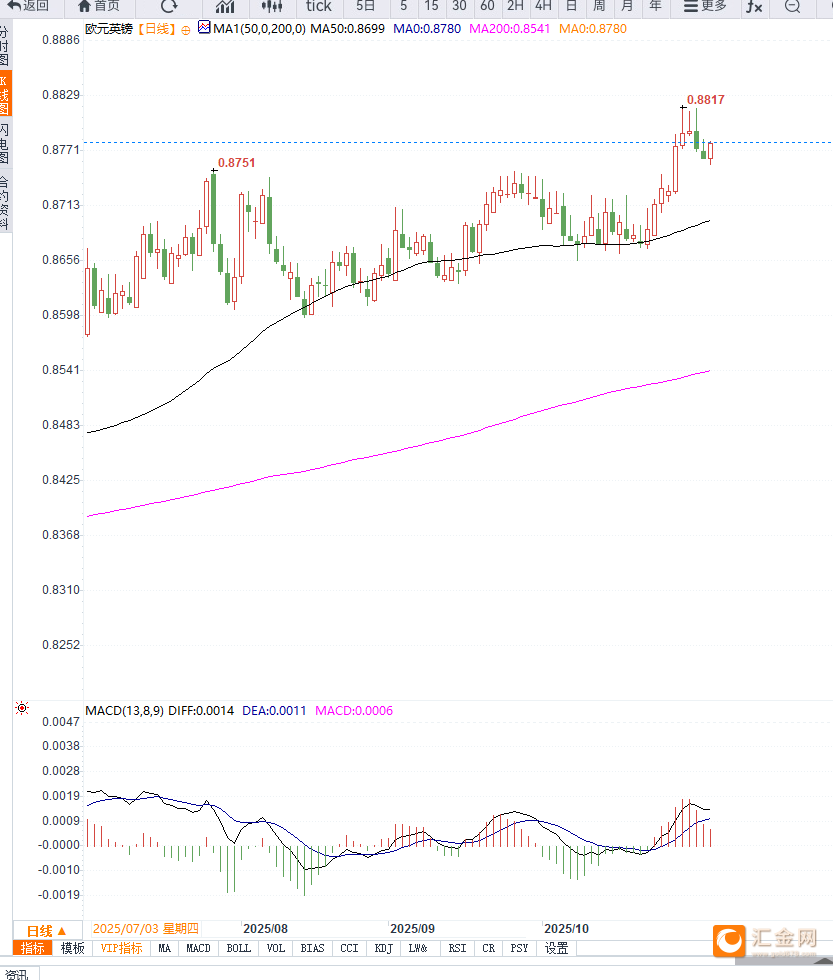
Task: Click the MACD(13,8,9) indicator label
Action: click(x=124, y=711)
